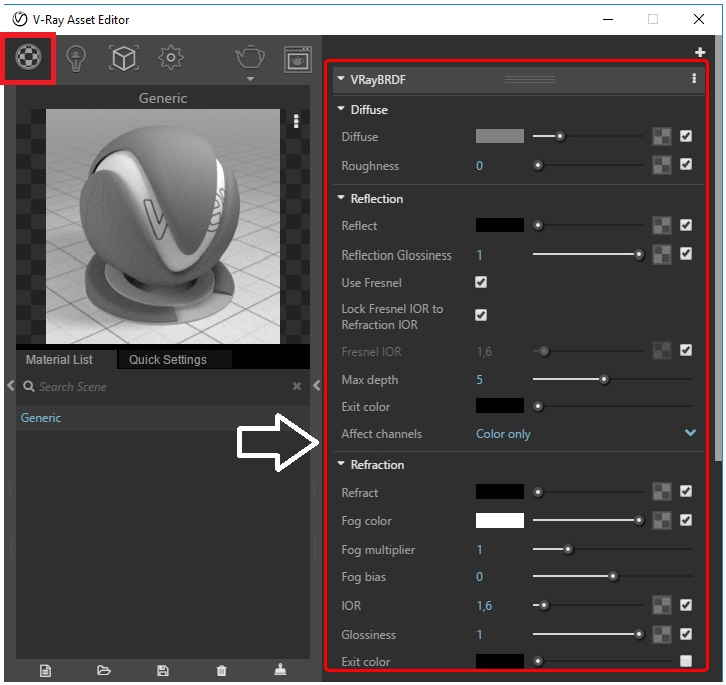Open V-Ray settings gear icon
The height and width of the screenshot is (685, 726).
click(171, 58)
